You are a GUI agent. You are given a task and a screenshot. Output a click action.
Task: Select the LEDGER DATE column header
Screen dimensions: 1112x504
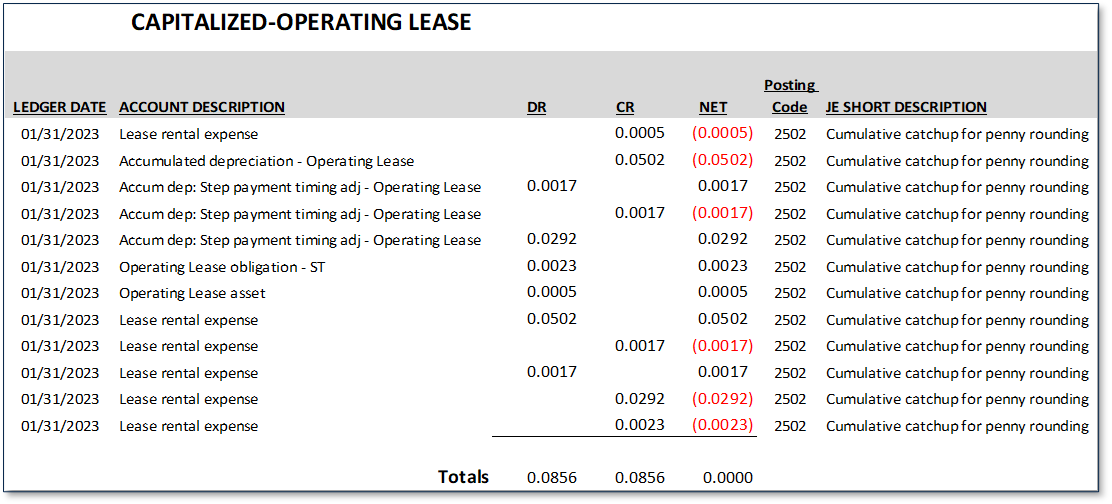tap(60, 107)
